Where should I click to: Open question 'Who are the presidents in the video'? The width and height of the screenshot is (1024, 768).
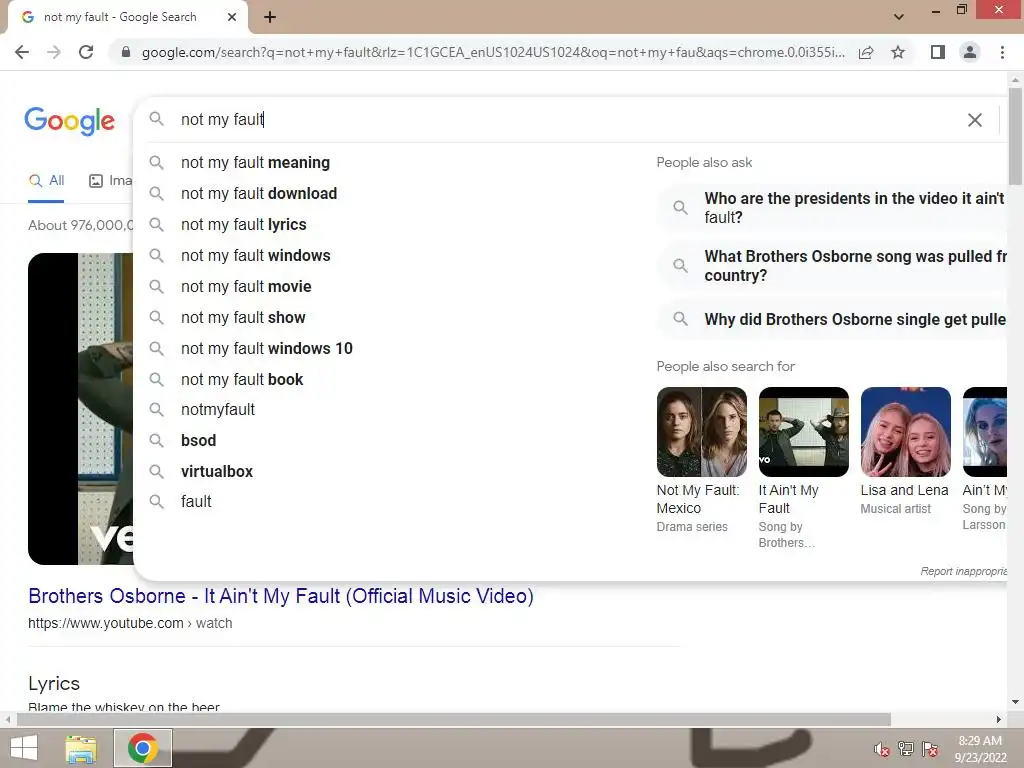click(833, 208)
